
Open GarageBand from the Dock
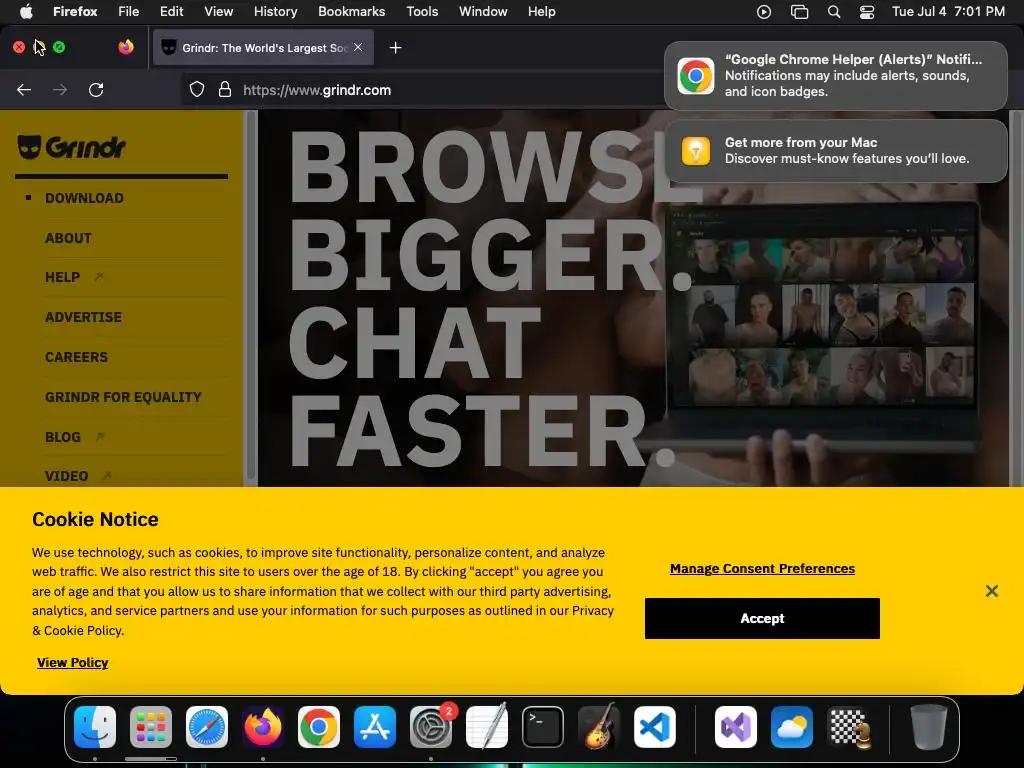pyautogui.click(x=599, y=727)
